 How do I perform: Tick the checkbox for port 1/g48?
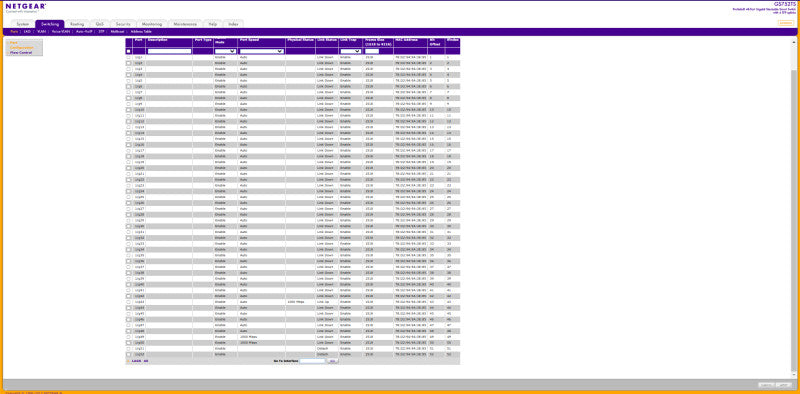(129, 331)
